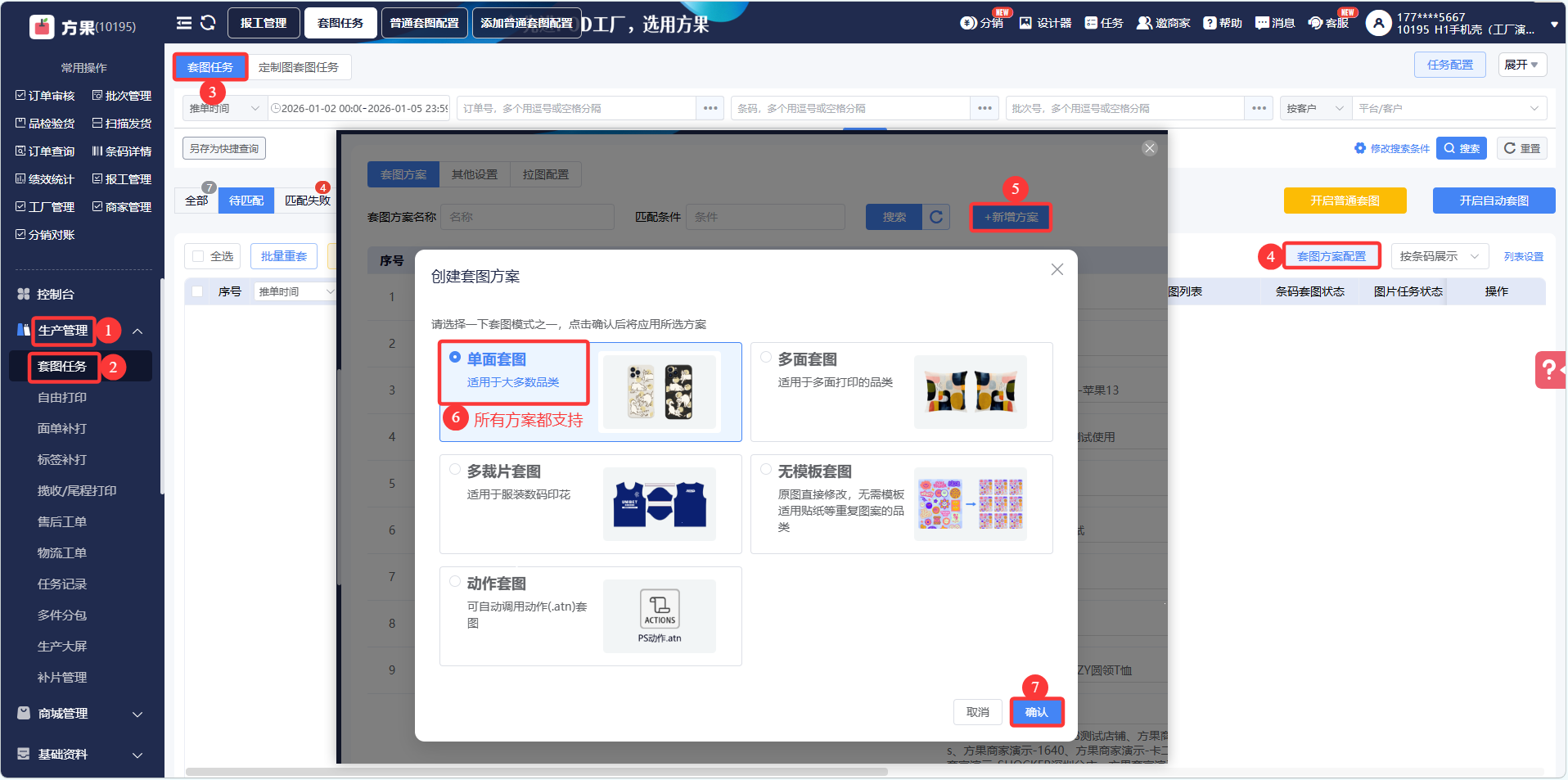
Task: Click the 取消 button
Action: [x=978, y=712]
